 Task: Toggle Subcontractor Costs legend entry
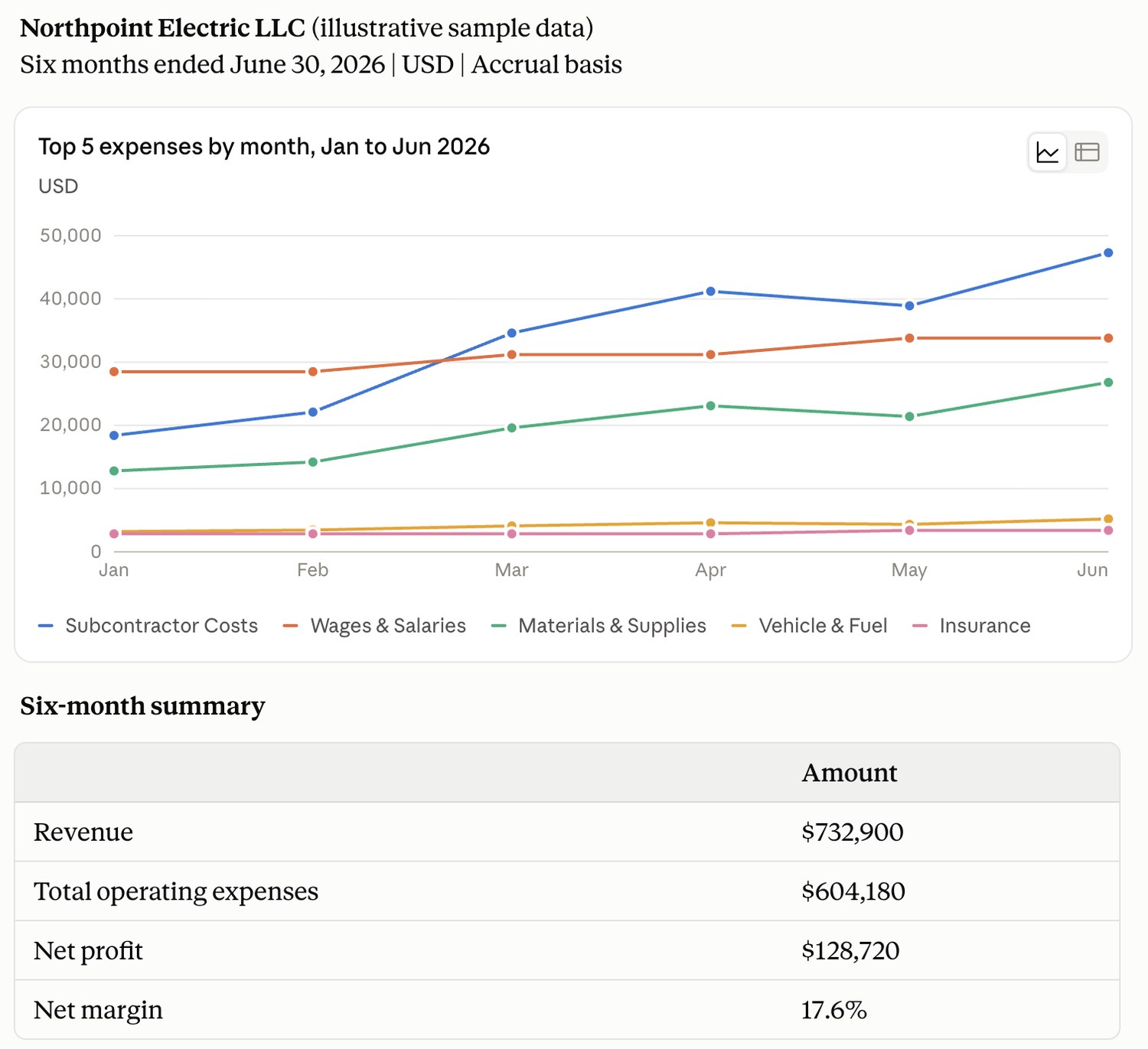(148, 626)
